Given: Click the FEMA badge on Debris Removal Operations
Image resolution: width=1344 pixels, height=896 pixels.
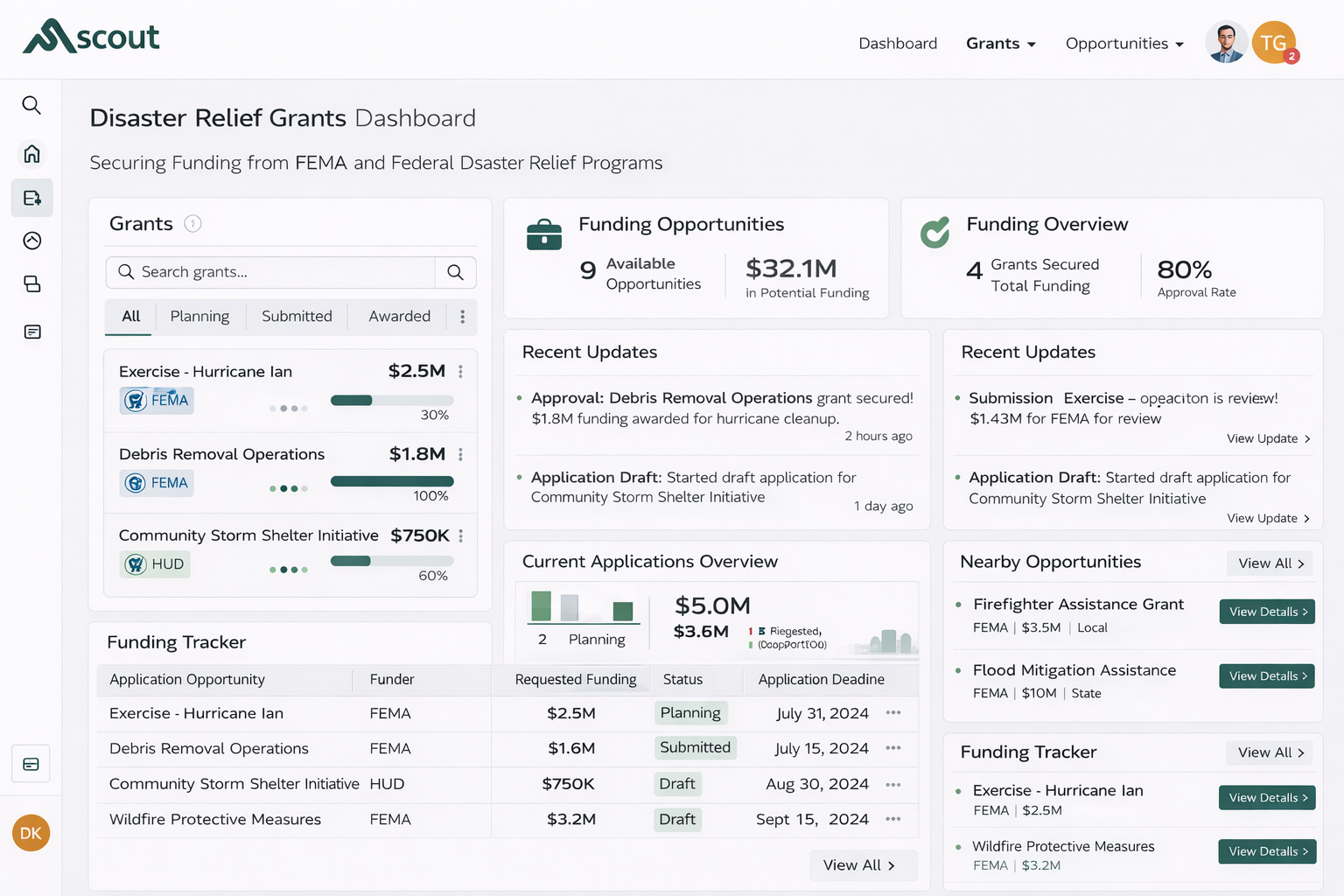Looking at the screenshot, I should click(157, 483).
